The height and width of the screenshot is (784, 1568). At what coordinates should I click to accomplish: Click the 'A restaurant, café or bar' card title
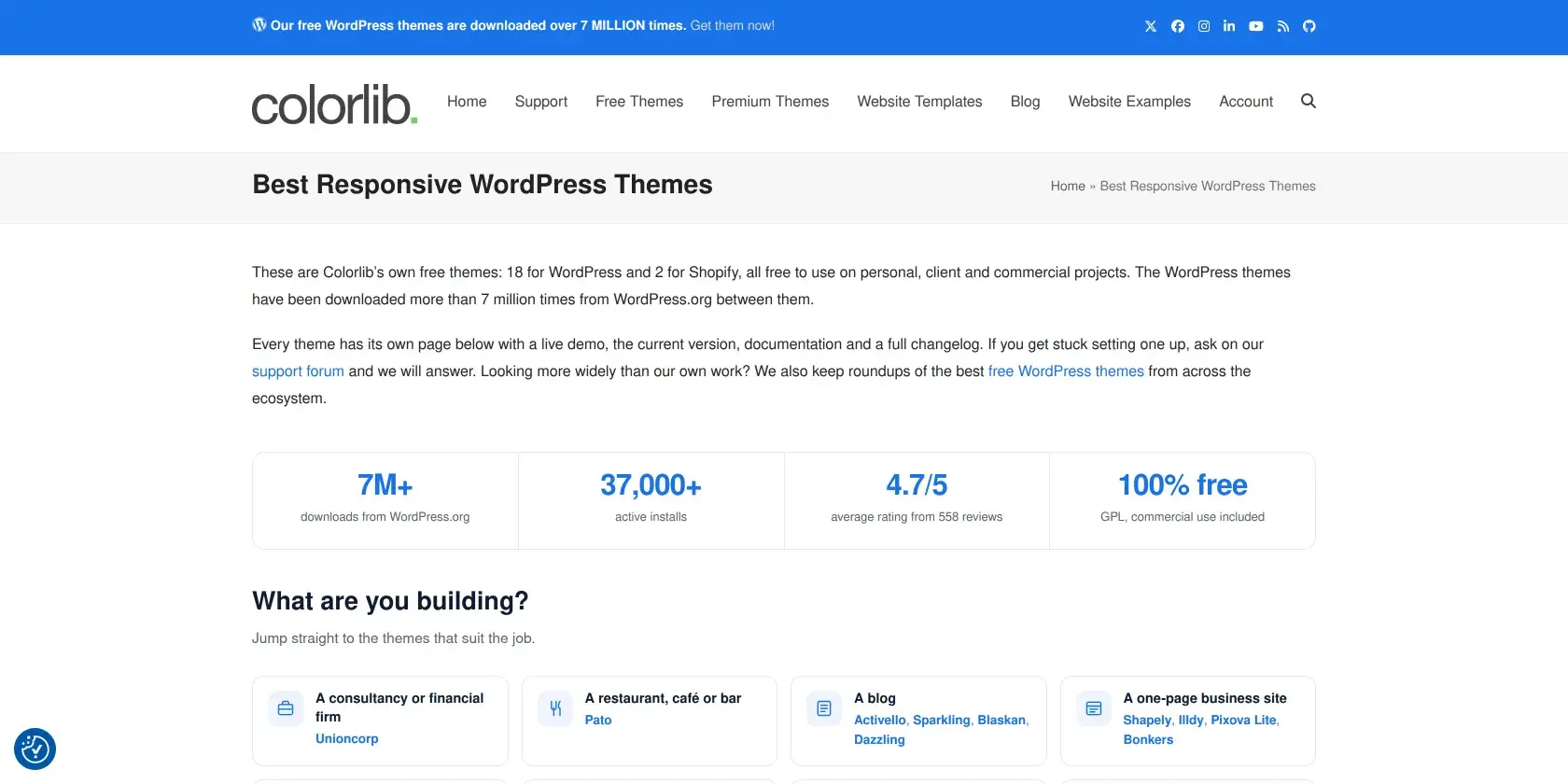pyautogui.click(x=663, y=698)
